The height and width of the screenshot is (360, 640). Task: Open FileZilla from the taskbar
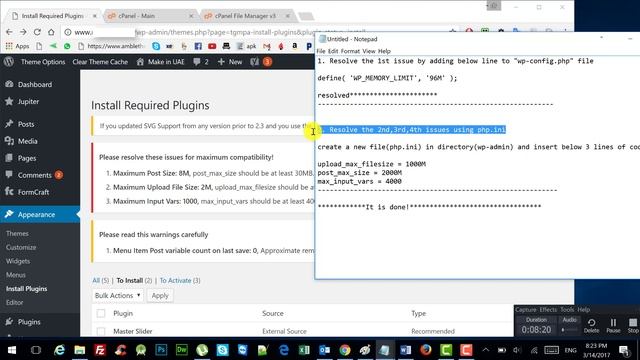[x=100, y=350]
